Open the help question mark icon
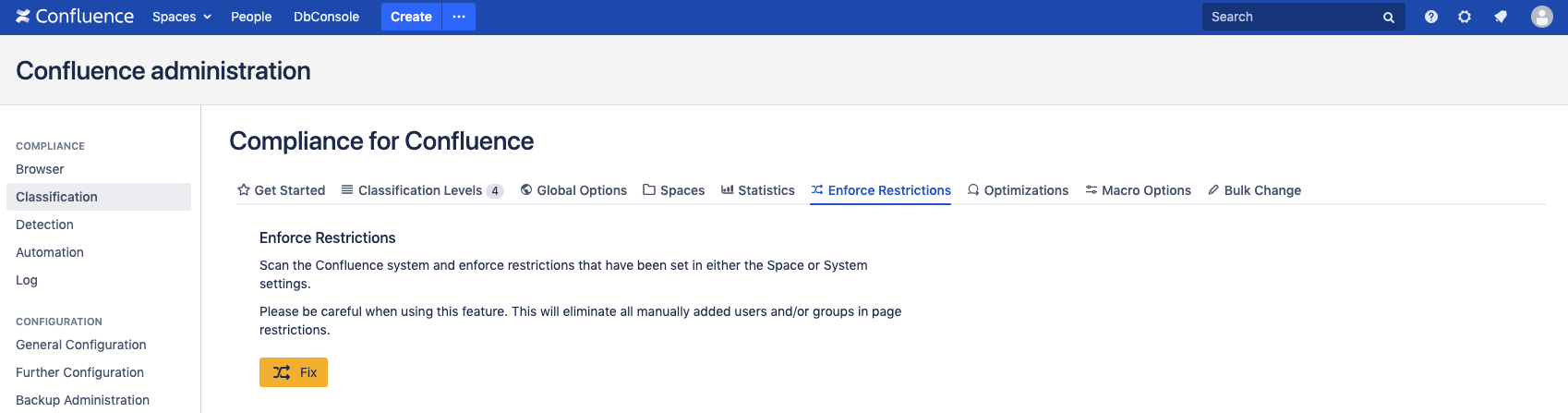The height and width of the screenshot is (413, 1568). tap(1430, 17)
